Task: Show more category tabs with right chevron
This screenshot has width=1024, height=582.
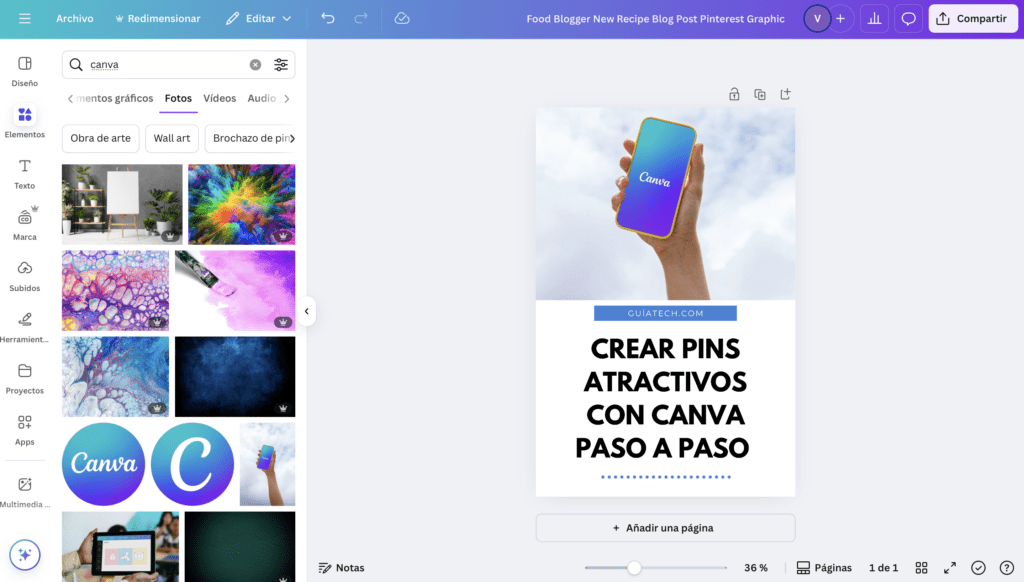Action: 286,99
